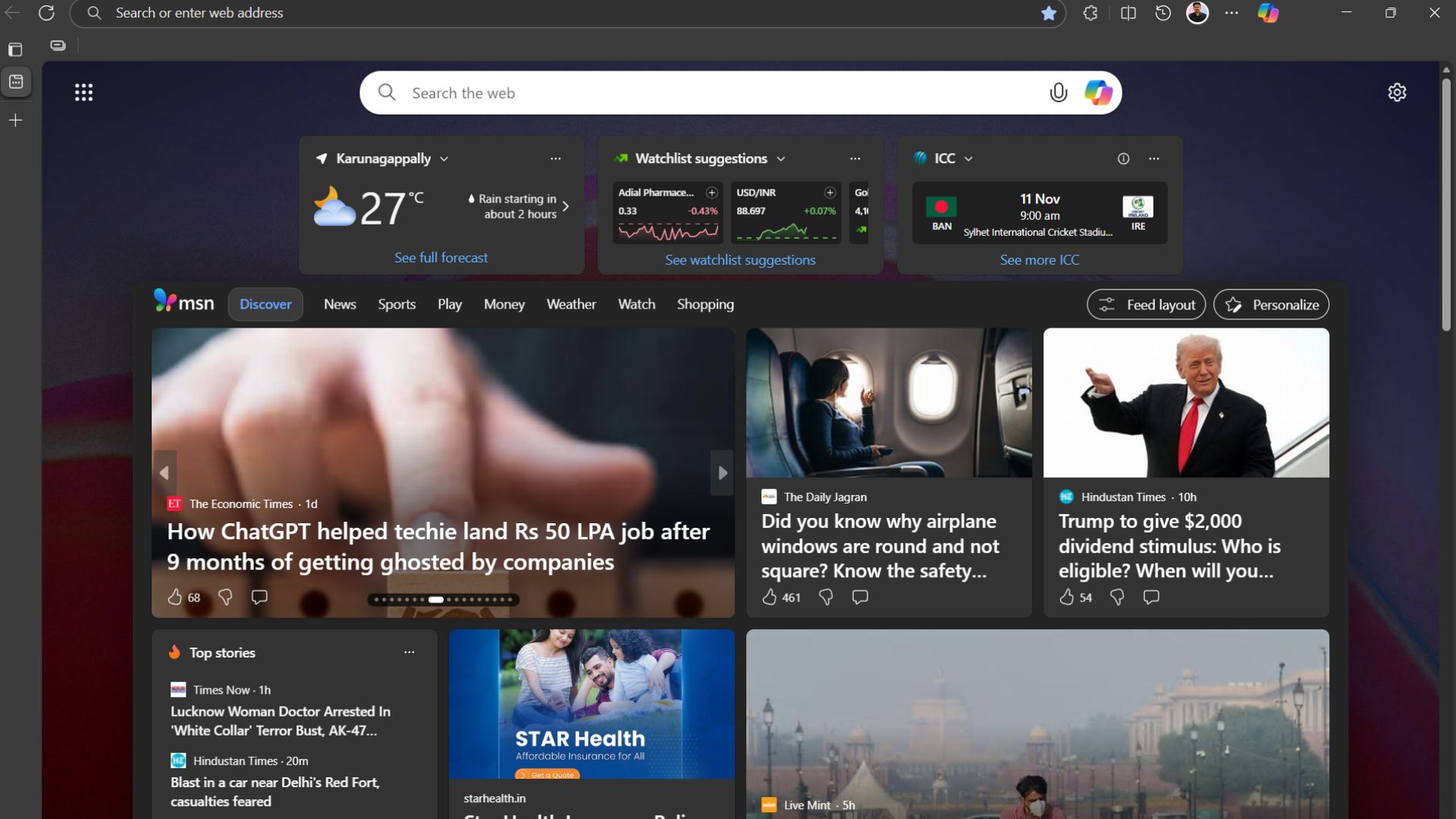Open the BAN vs IRE match card

click(x=1040, y=213)
